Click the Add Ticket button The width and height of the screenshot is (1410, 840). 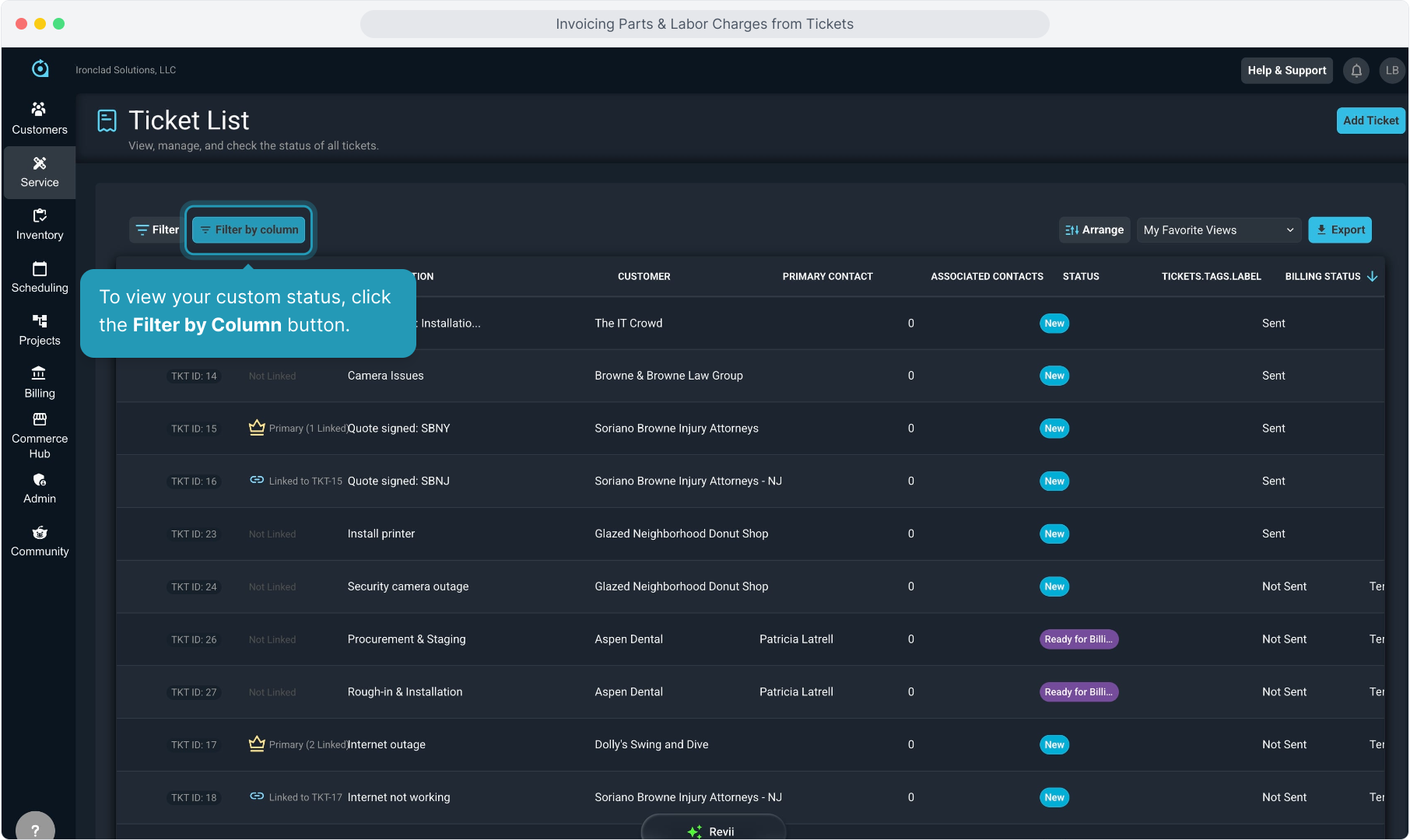point(1370,121)
